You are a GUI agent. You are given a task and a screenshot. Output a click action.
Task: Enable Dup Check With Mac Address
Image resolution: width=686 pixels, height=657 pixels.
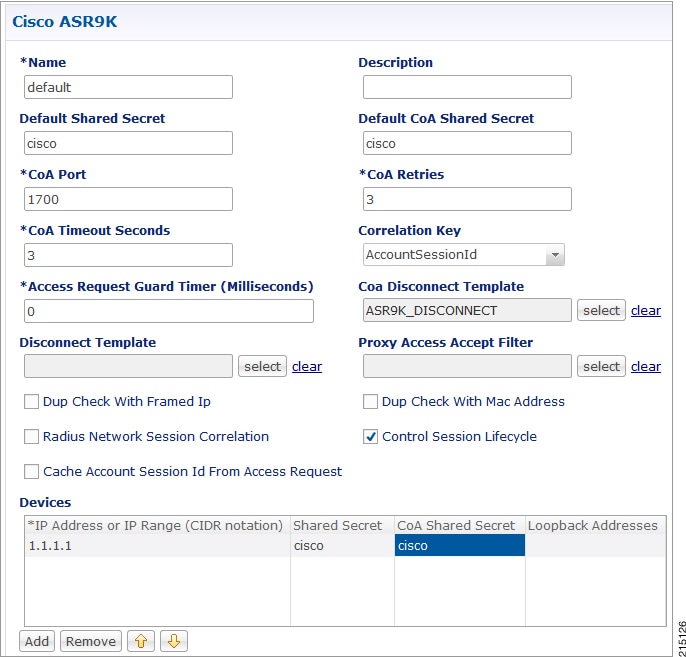tap(370, 402)
